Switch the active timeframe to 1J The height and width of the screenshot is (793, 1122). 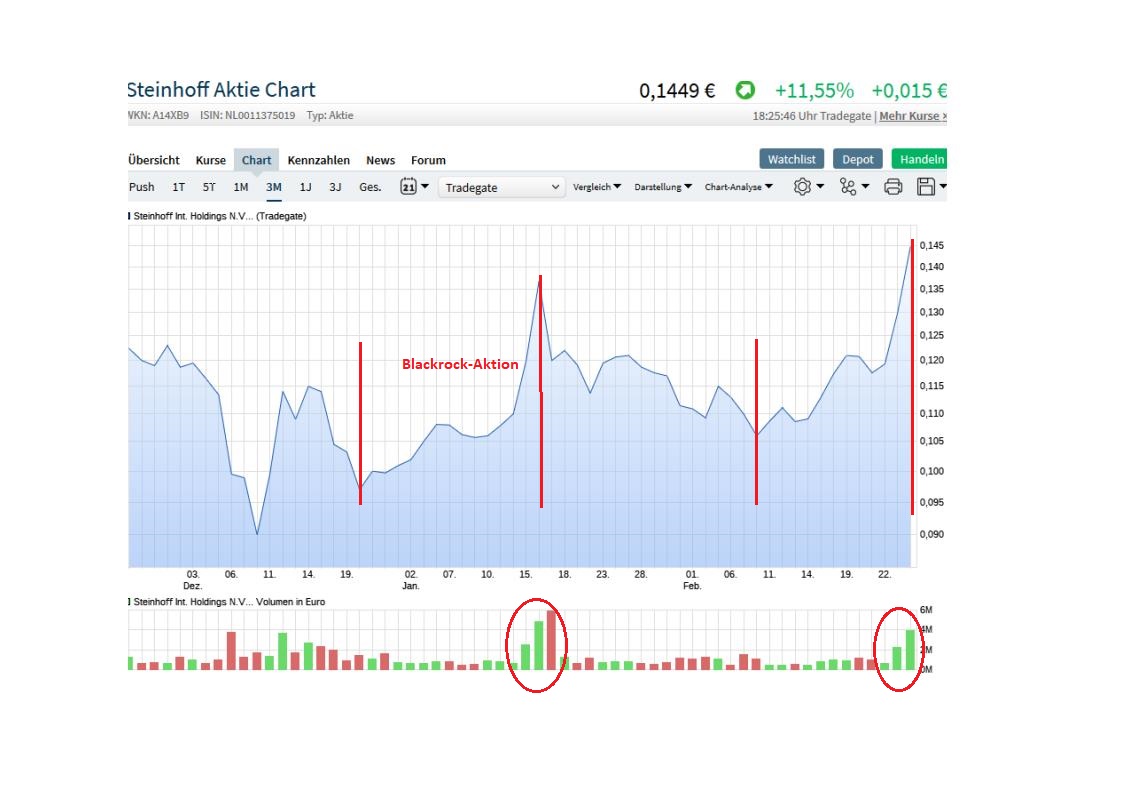pos(304,187)
